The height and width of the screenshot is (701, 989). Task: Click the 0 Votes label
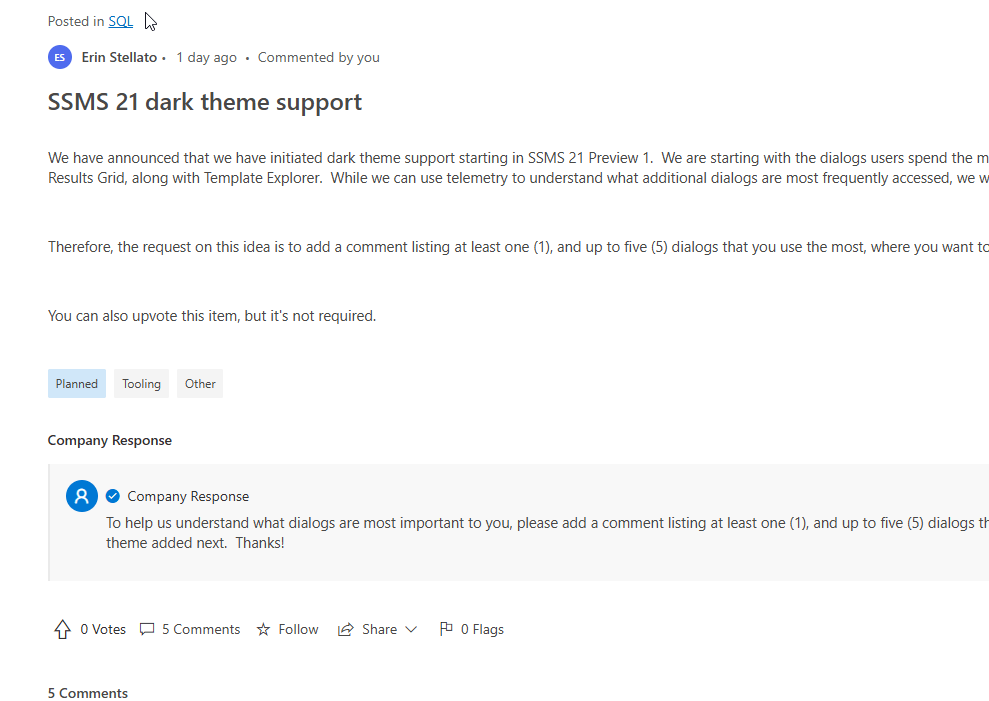(x=103, y=629)
